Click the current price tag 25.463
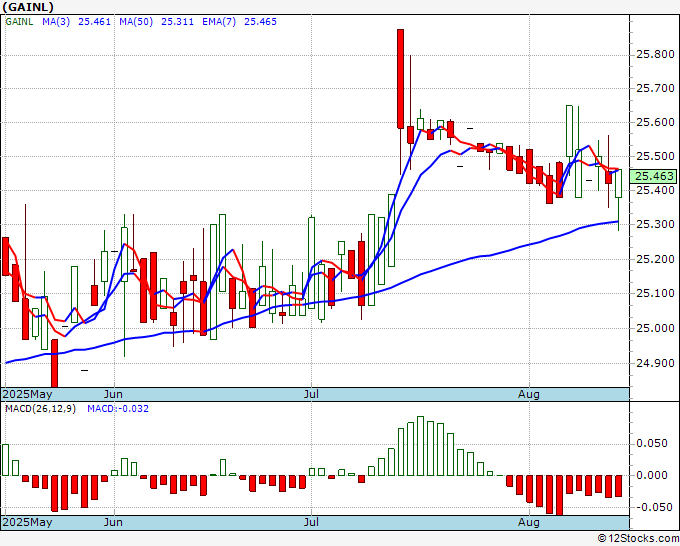The width and height of the screenshot is (680, 546). 654,176
